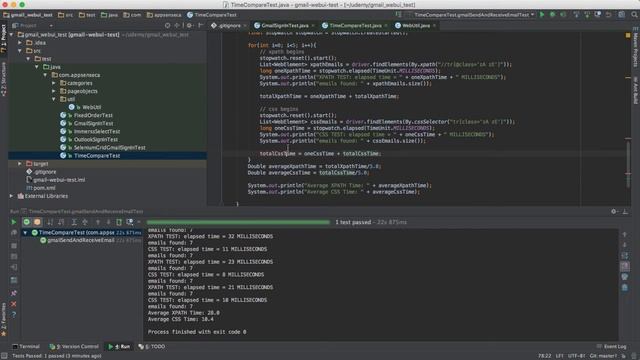This screenshot has height=360, width=640.
Task: Click the tool window toggle in status bar corner
Action: click(4, 356)
